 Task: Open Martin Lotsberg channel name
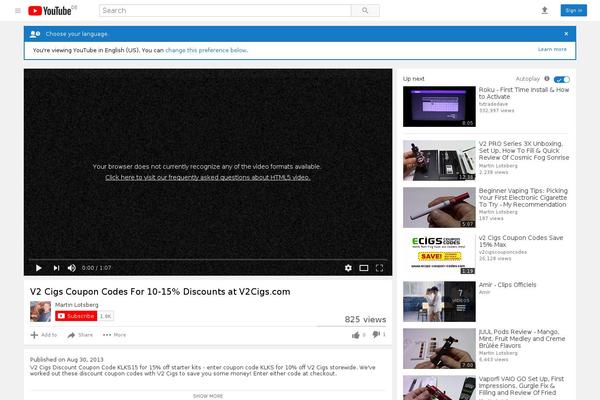click(x=77, y=305)
